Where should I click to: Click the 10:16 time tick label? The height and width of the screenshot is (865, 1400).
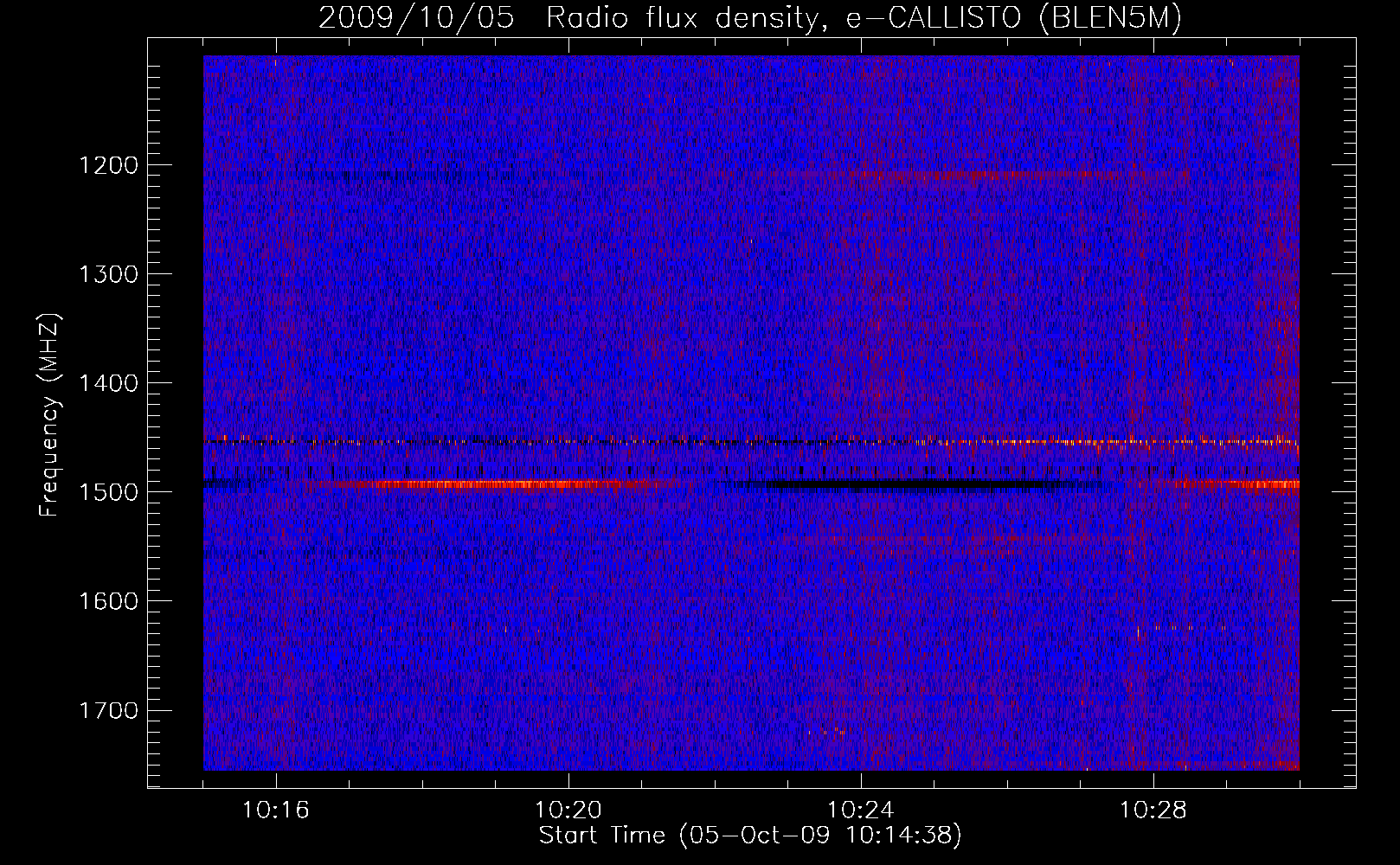click(x=276, y=811)
